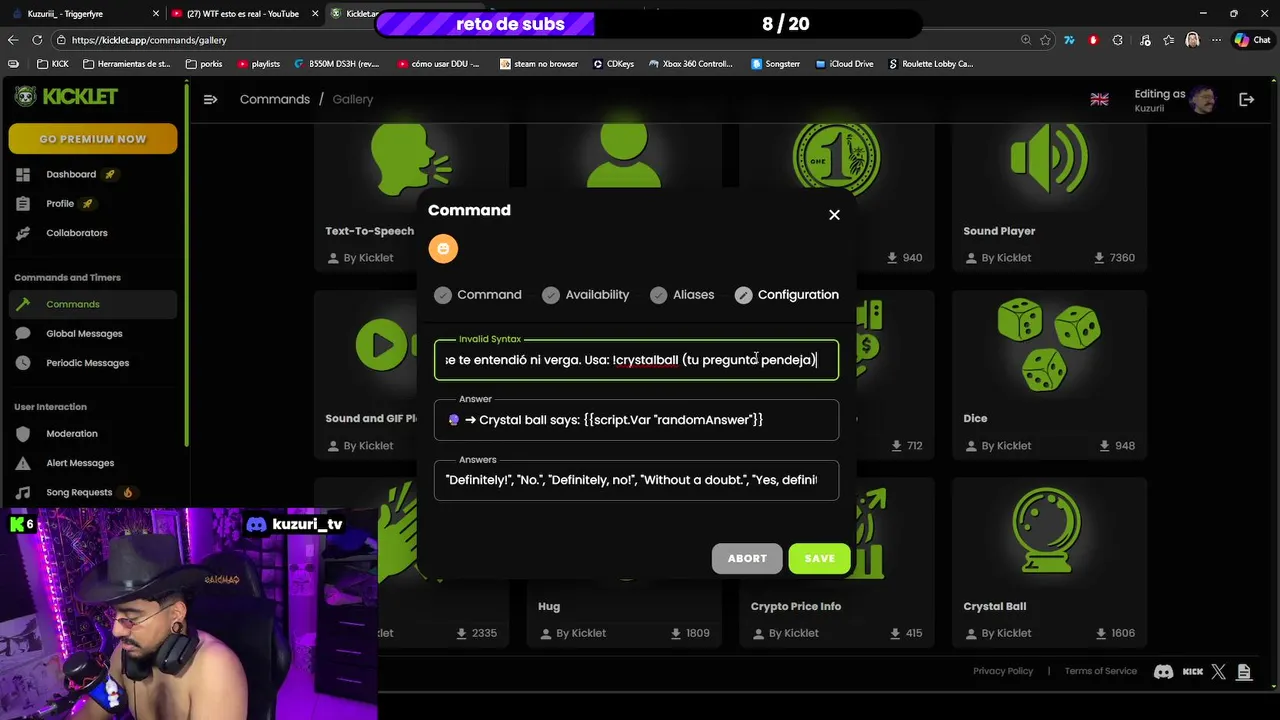
Task: Open Song Requests in the sidebar
Action: click(79, 492)
